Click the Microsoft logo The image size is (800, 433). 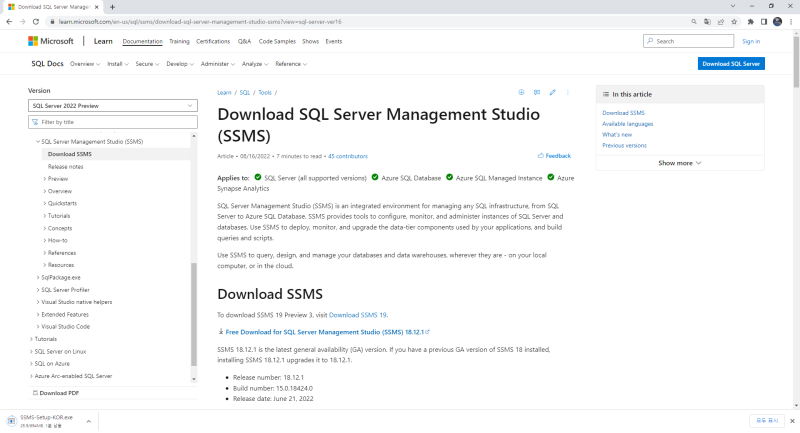click(x=51, y=41)
